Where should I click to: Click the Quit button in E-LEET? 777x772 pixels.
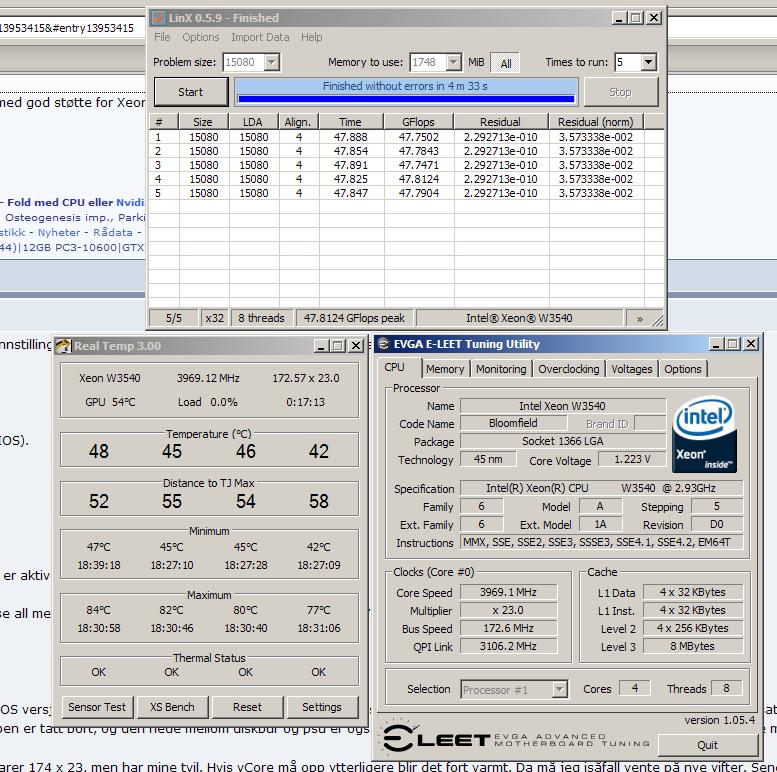click(707, 745)
